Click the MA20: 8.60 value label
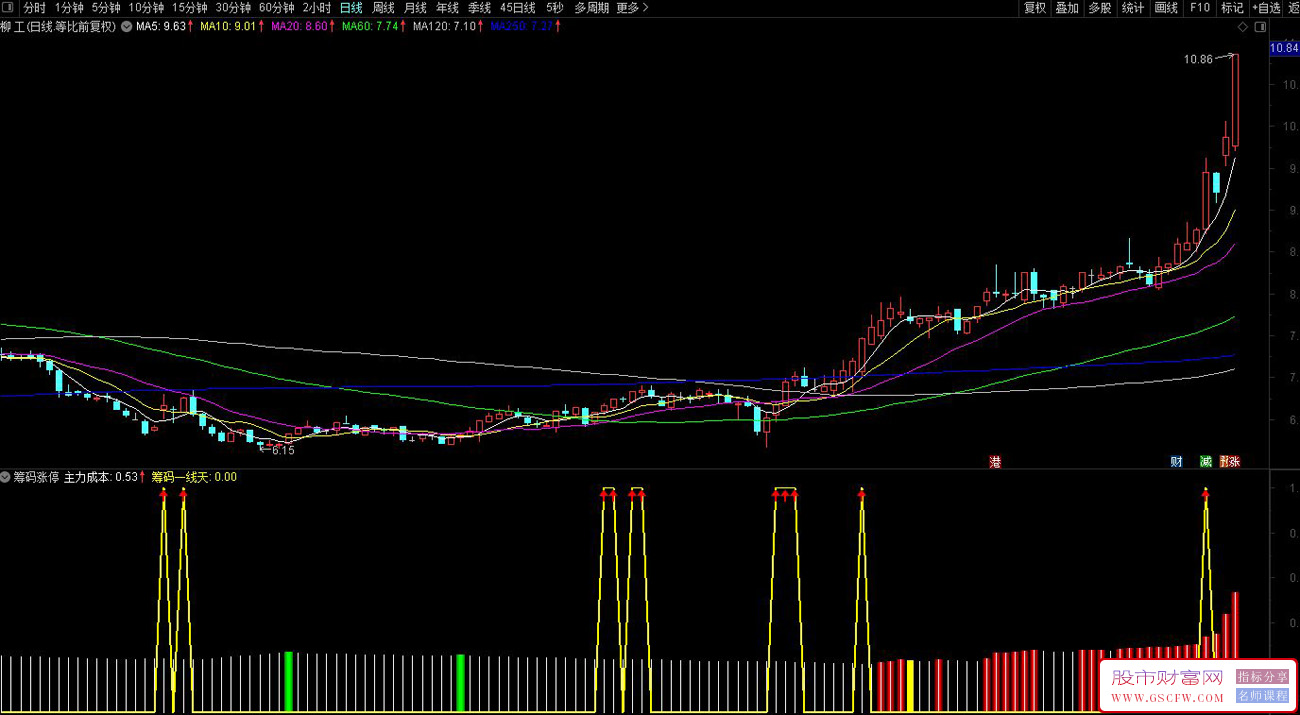The height and width of the screenshot is (715, 1300). 299,27
